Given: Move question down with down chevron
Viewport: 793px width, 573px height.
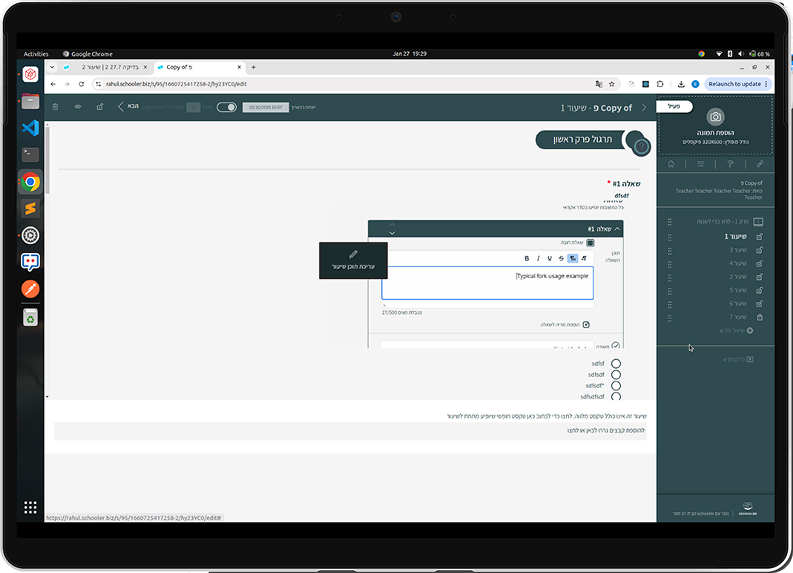Looking at the screenshot, I should pos(392,233).
